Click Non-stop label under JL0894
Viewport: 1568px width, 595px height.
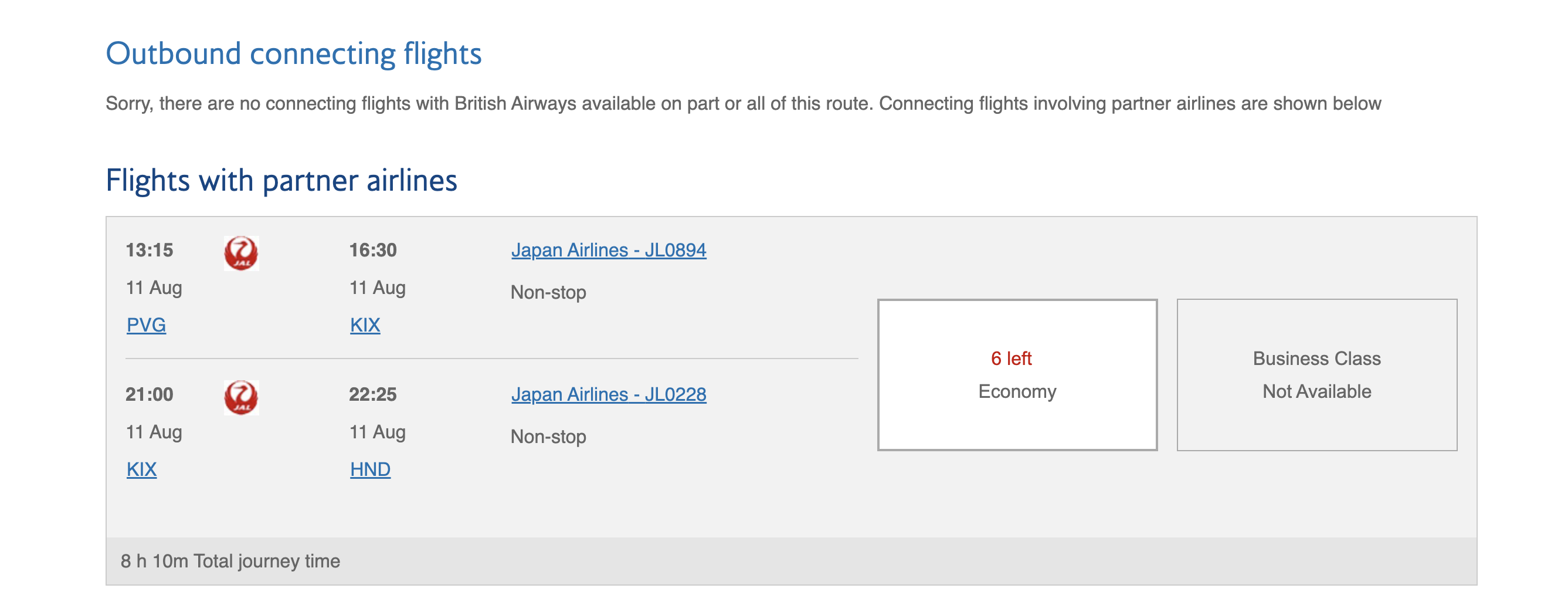tap(548, 292)
